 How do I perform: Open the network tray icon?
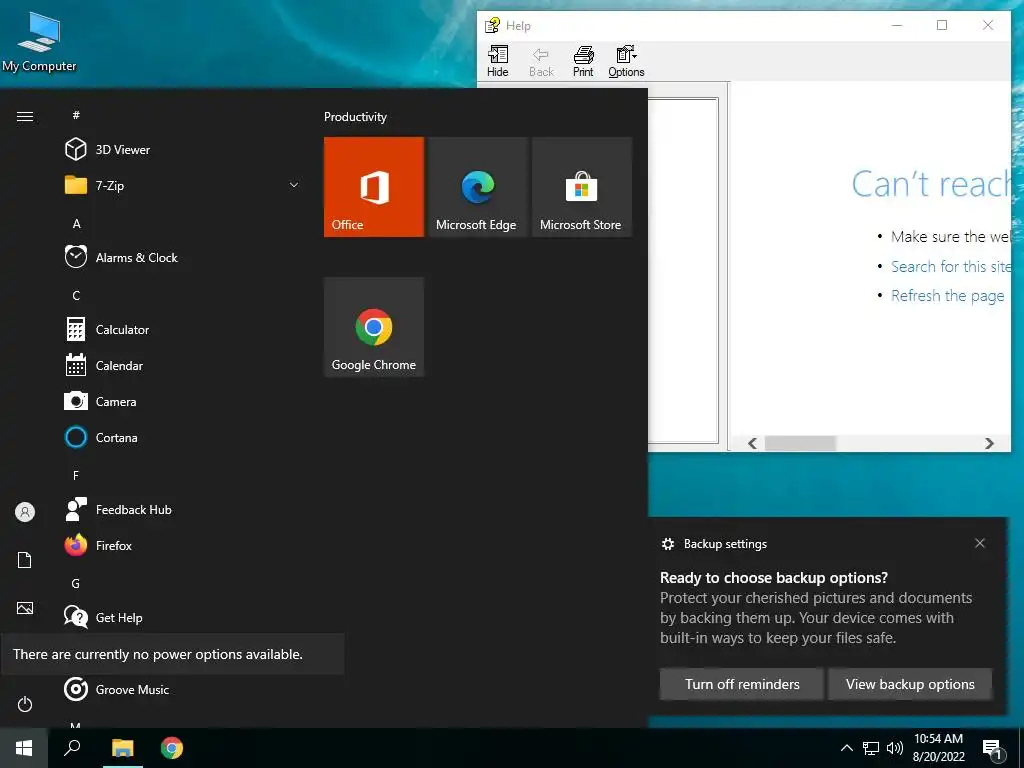pos(871,748)
